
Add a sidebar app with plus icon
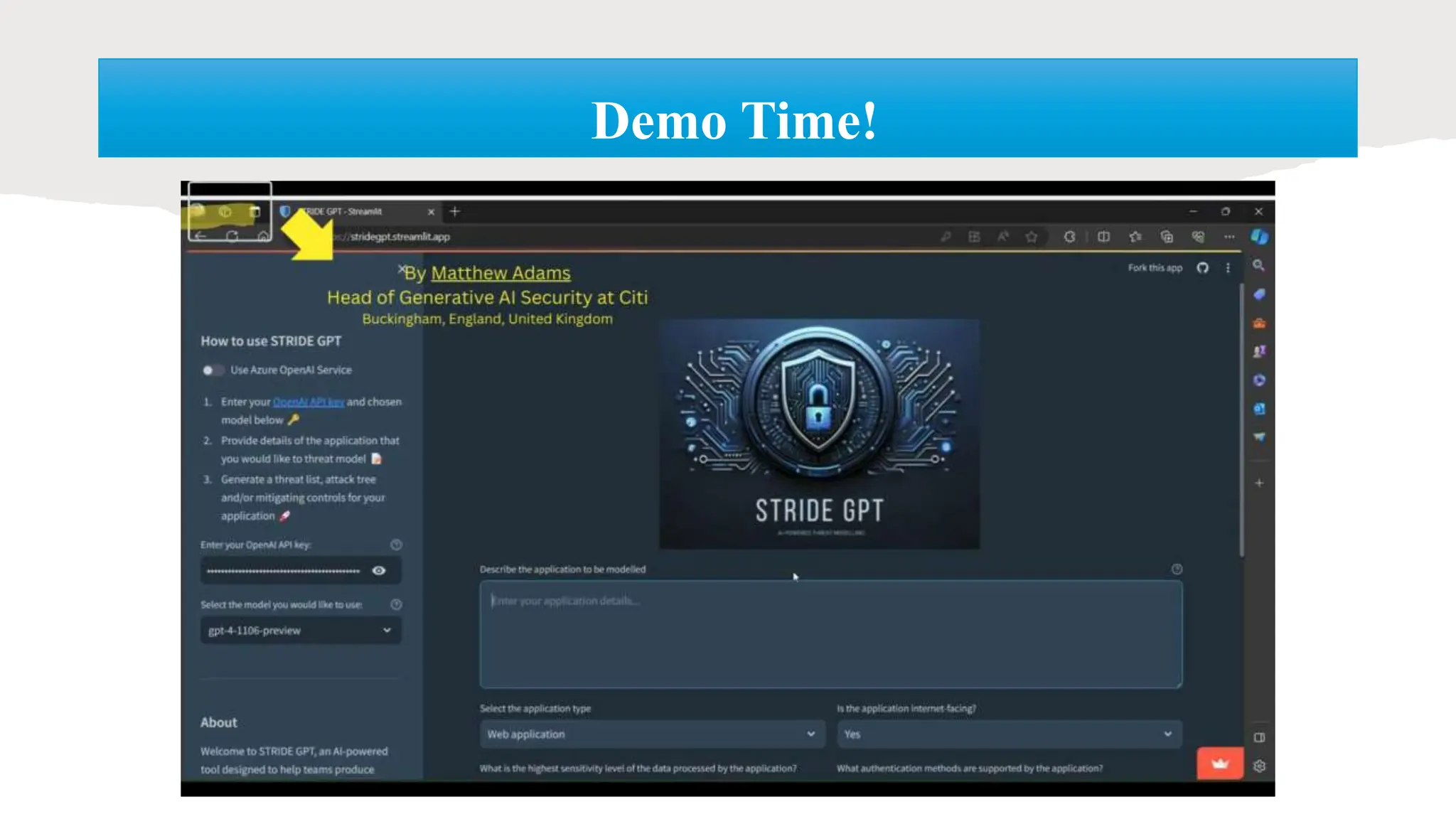pyautogui.click(x=1259, y=483)
